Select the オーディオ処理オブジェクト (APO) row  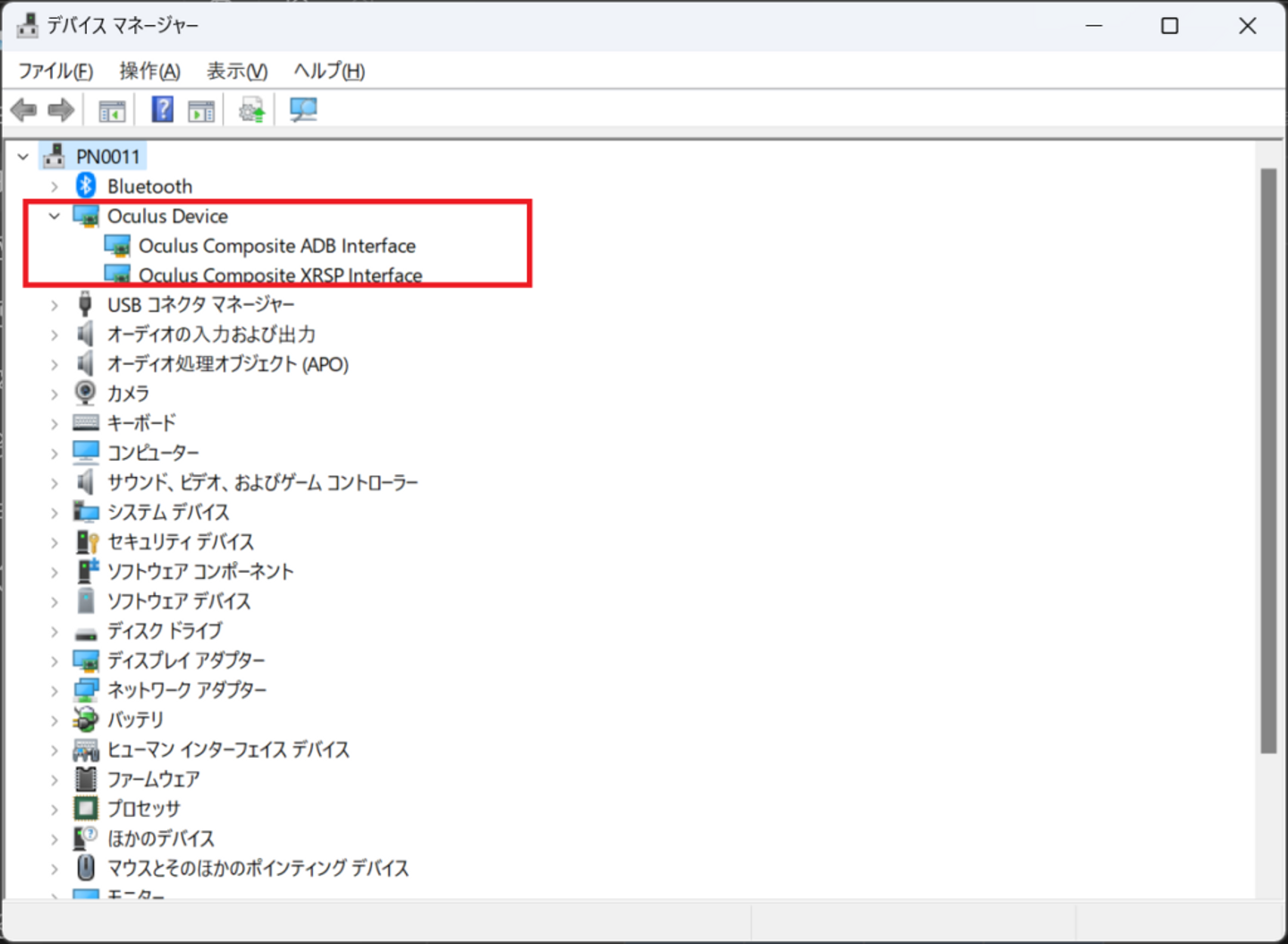(228, 364)
